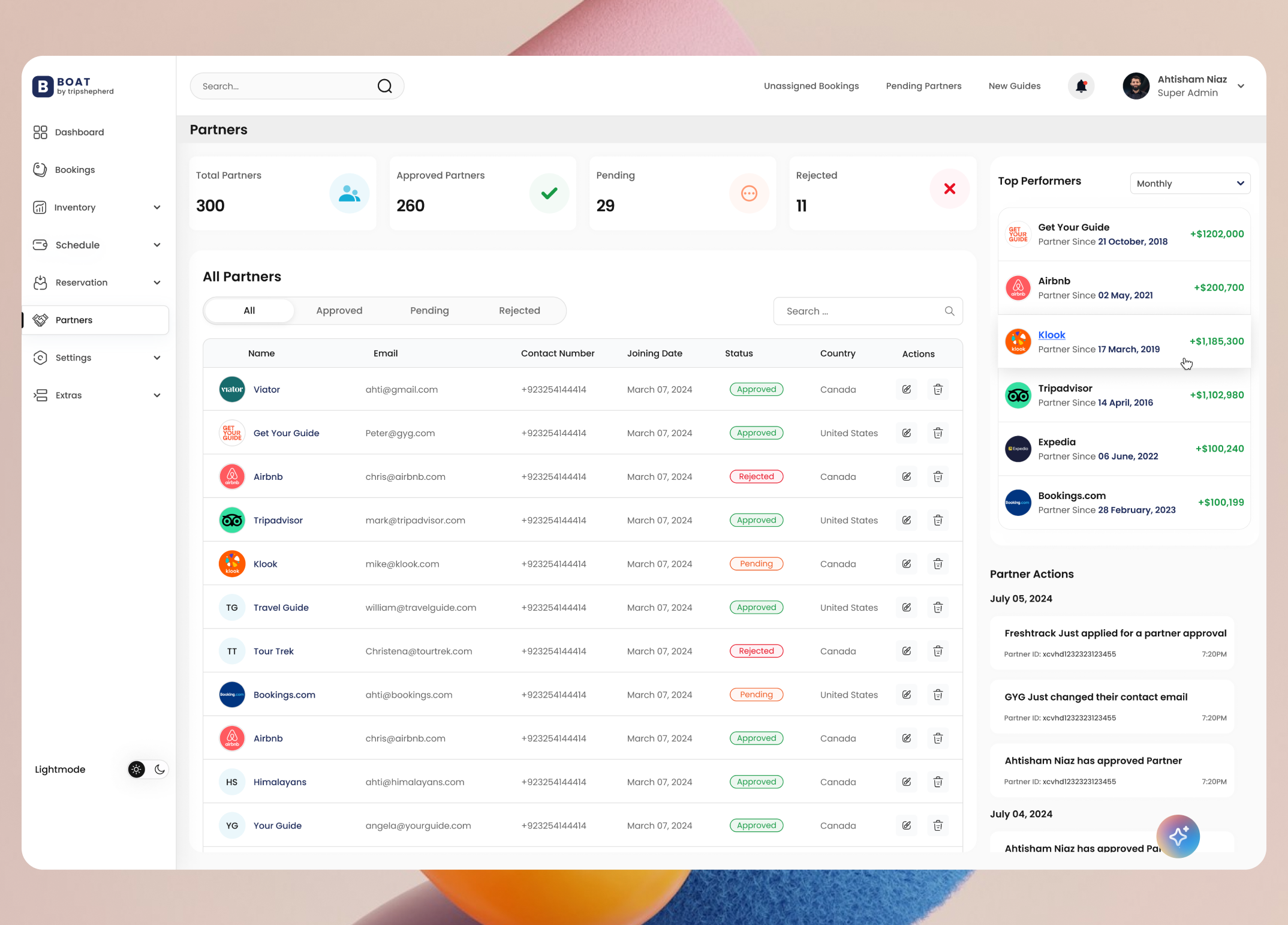Select the Approved filter pill
This screenshot has height=925, width=1288.
click(339, 310)
